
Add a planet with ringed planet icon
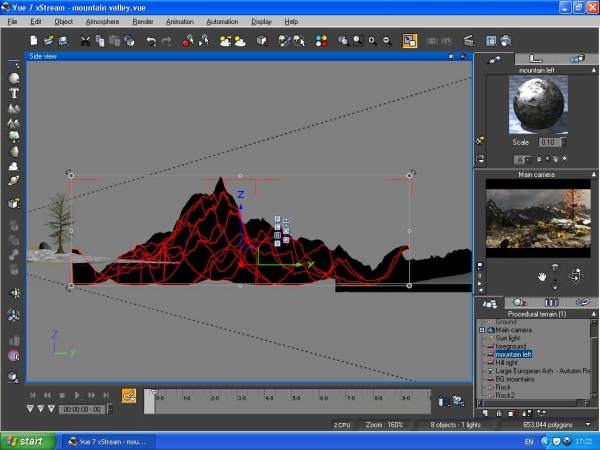tap(14, 180)
